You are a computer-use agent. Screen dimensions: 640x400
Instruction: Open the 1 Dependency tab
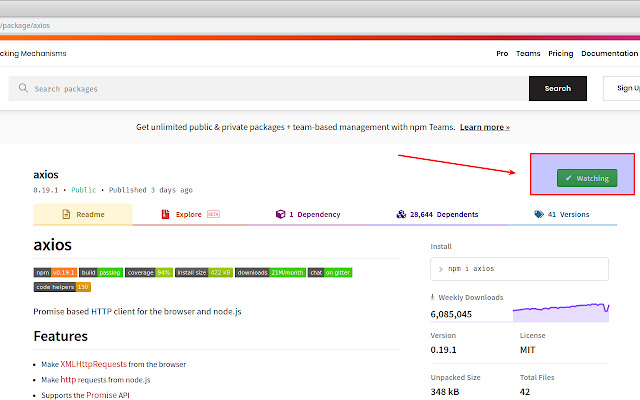click(308, 214)
